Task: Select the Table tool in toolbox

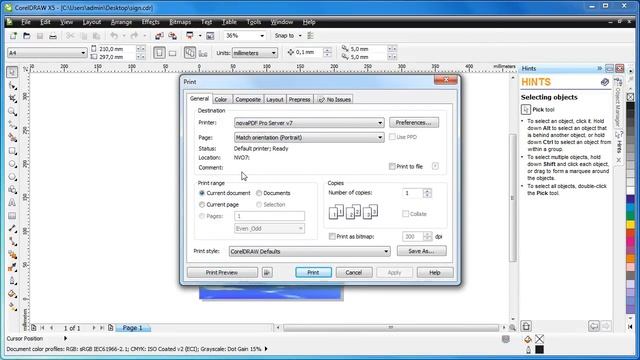Action: 12,216
